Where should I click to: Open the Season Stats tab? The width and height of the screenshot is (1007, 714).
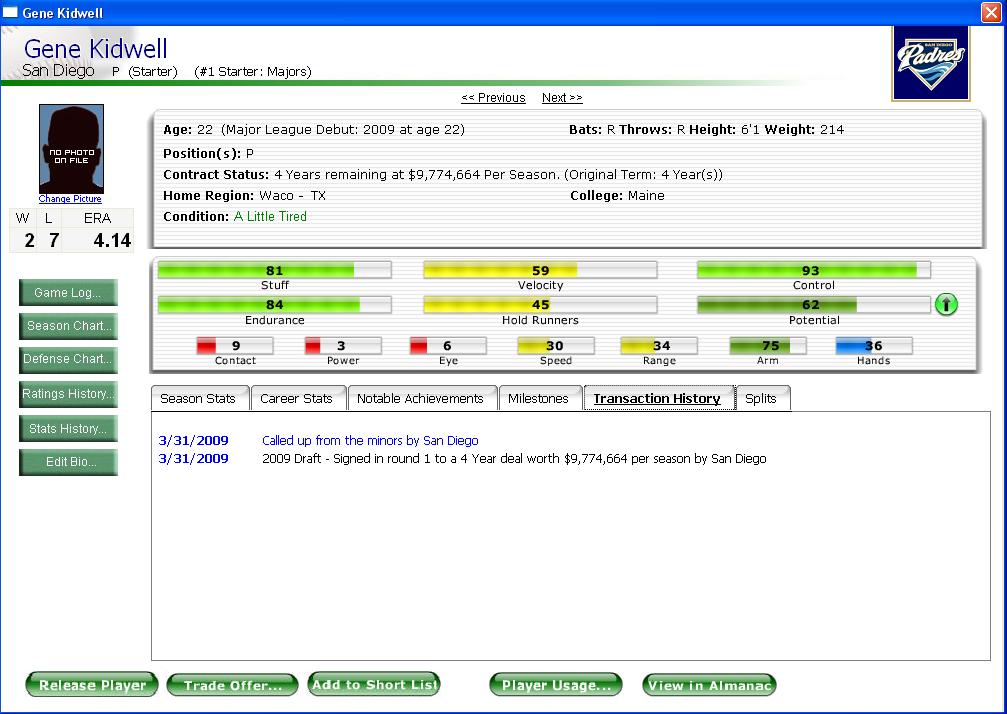[198, 398]
